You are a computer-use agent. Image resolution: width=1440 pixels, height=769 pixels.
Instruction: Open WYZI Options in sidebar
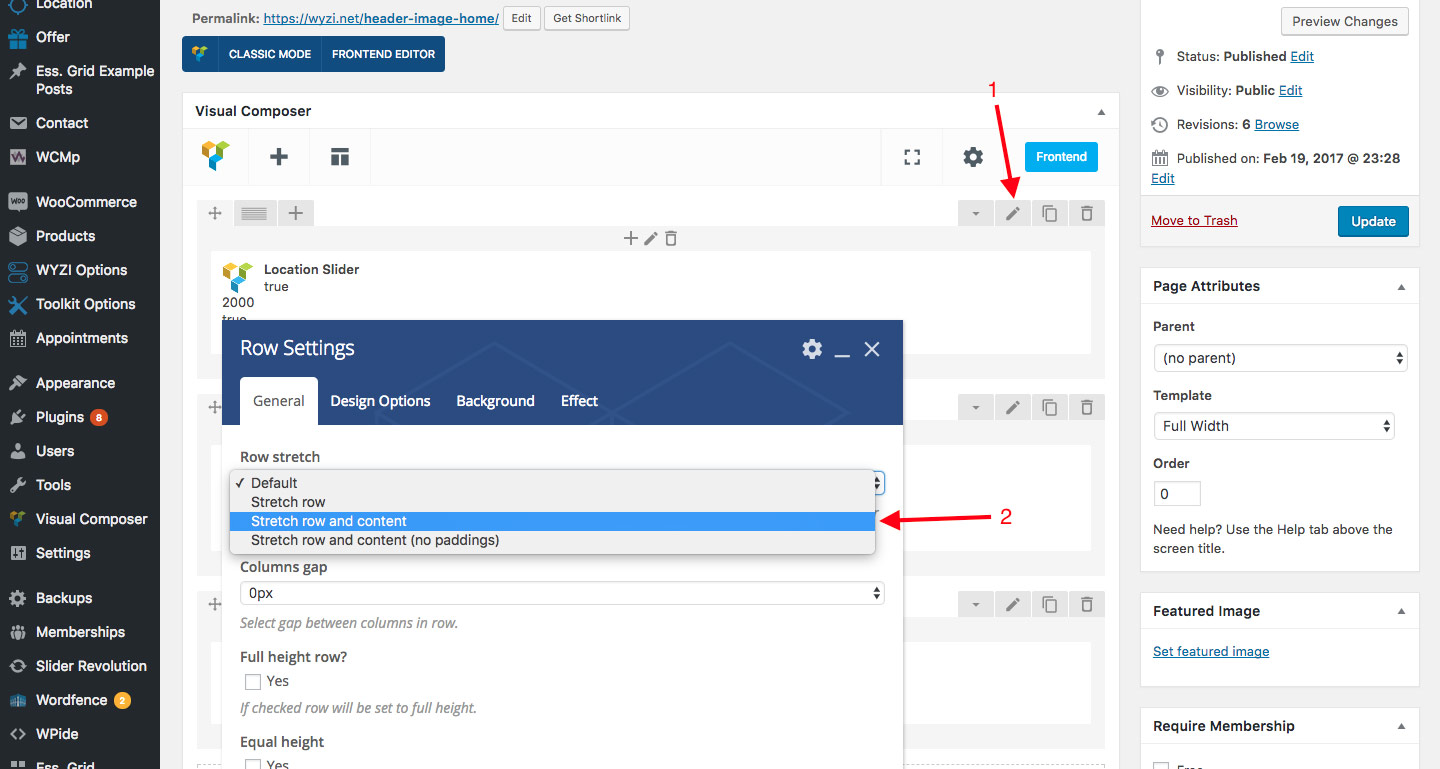pos(80,270)
